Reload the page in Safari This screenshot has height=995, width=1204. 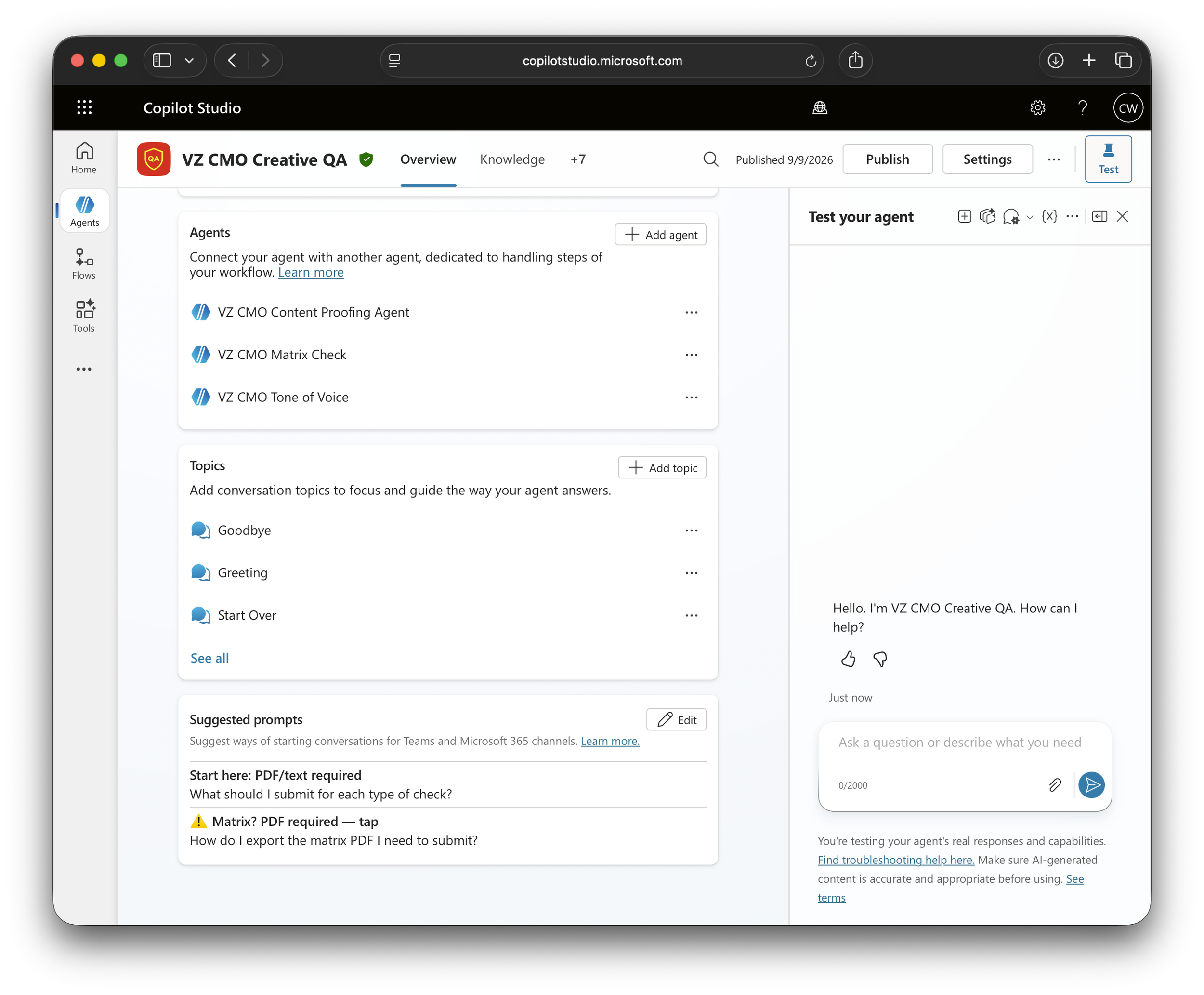(810, 61)
